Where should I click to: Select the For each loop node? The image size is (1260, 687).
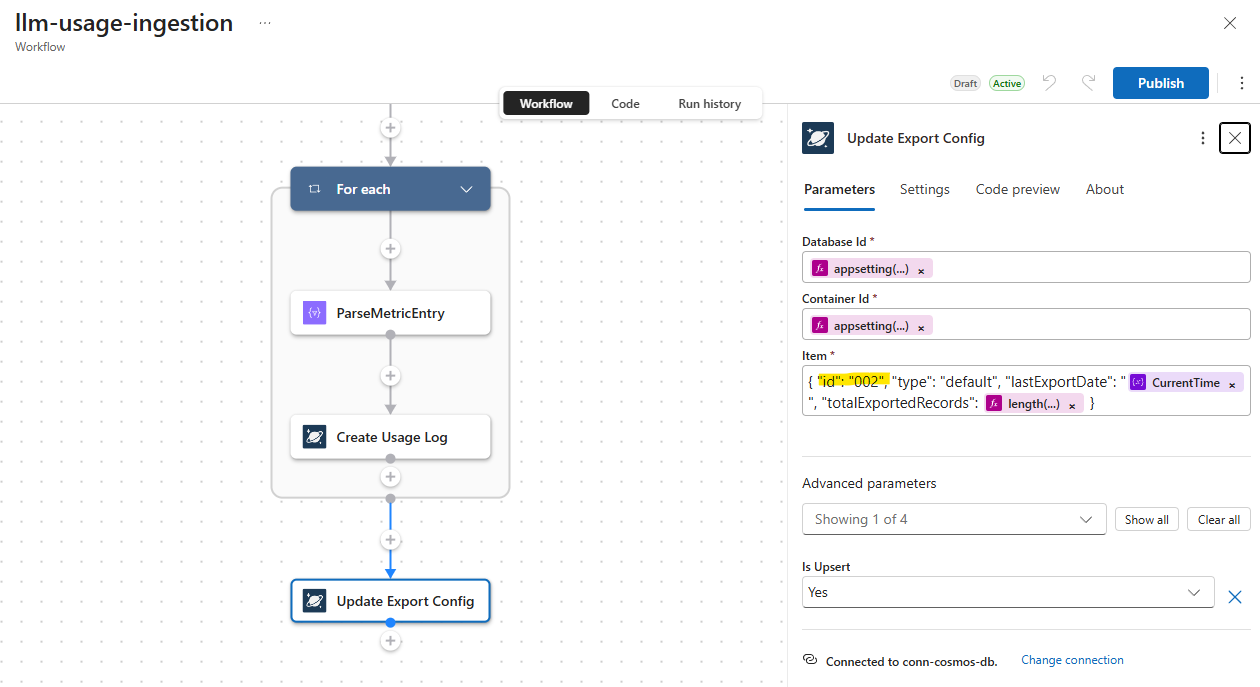tap(390, 189)
